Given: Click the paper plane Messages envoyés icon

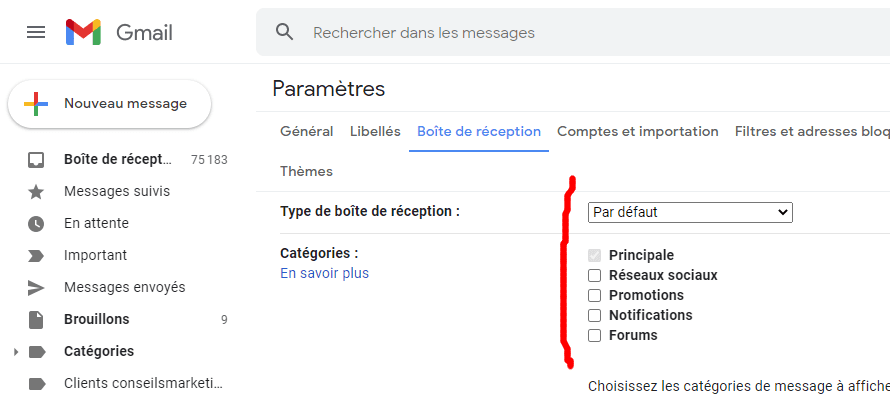Looking at the screenshot, I should pyautogui.click(x=36, y=288).
